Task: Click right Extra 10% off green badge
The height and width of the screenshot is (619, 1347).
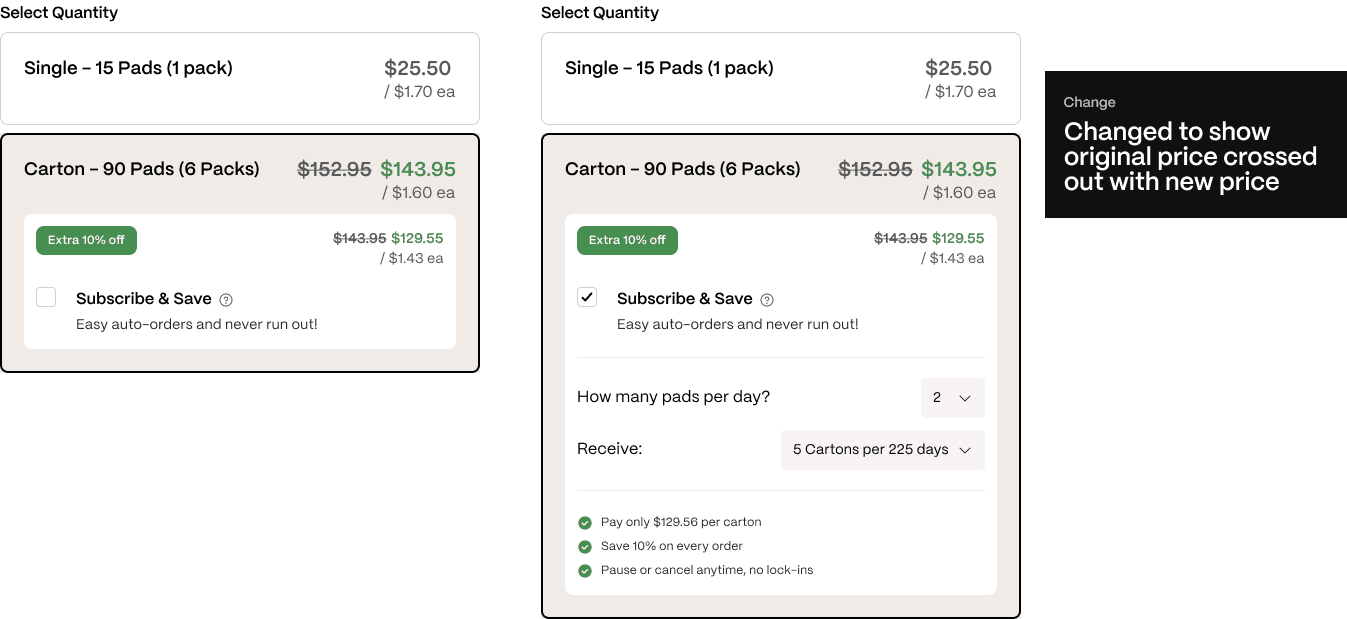Action: tap(628, 240)
